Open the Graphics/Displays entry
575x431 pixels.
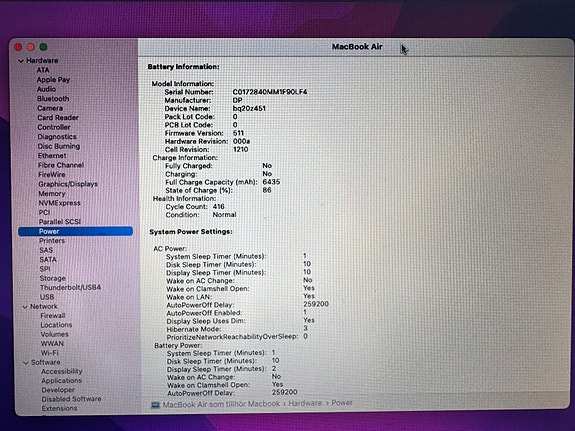68,184
